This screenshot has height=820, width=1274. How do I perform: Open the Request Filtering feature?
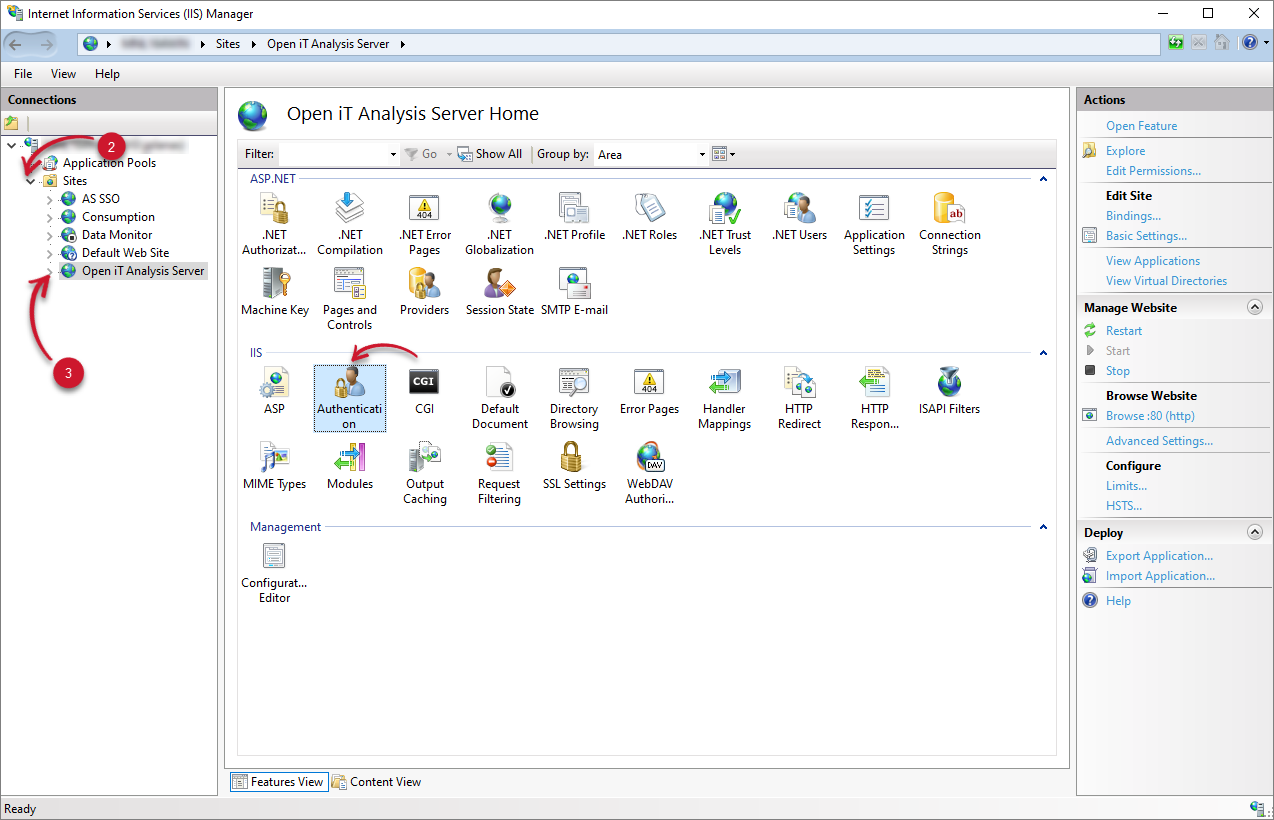499,473
